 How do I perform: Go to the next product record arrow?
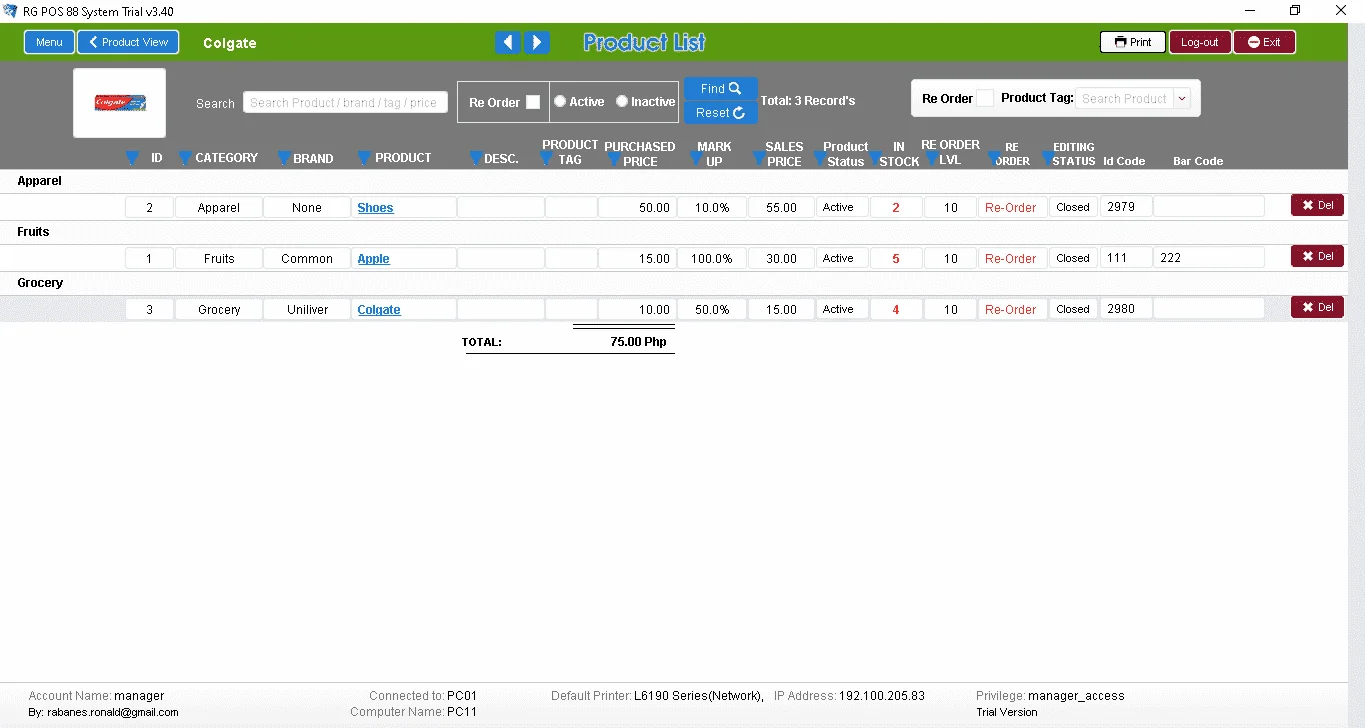pos(537,42)
